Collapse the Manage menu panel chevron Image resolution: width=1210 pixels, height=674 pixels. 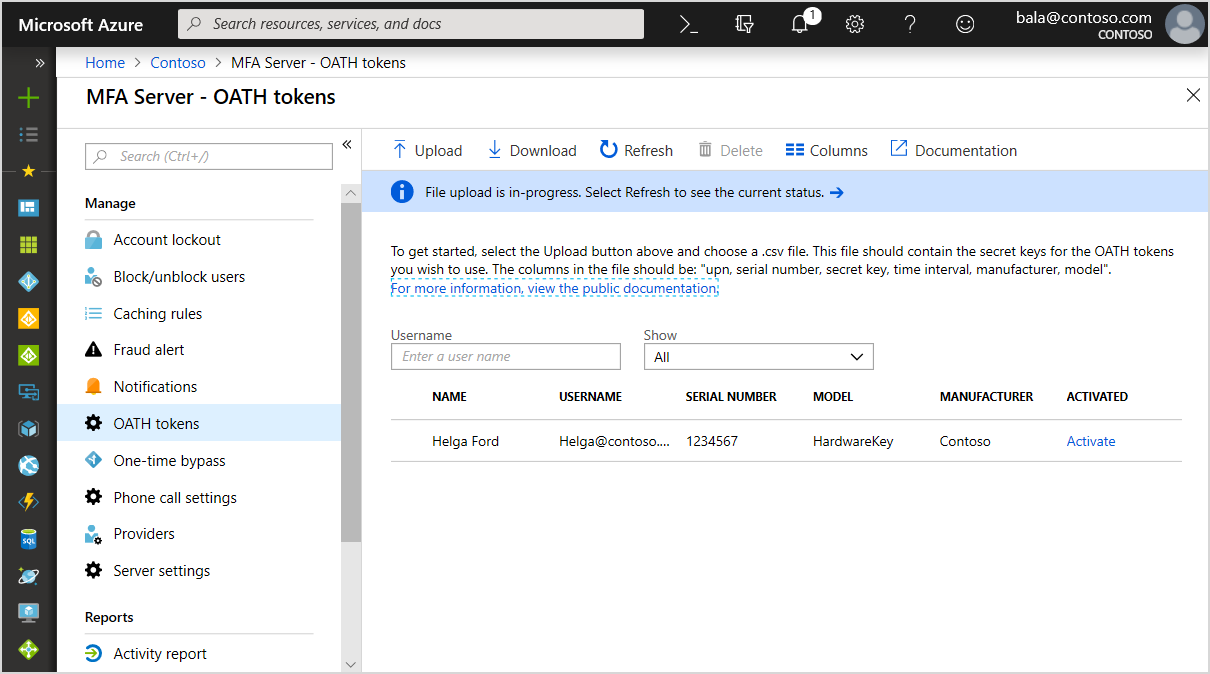(x=347, y=145)
